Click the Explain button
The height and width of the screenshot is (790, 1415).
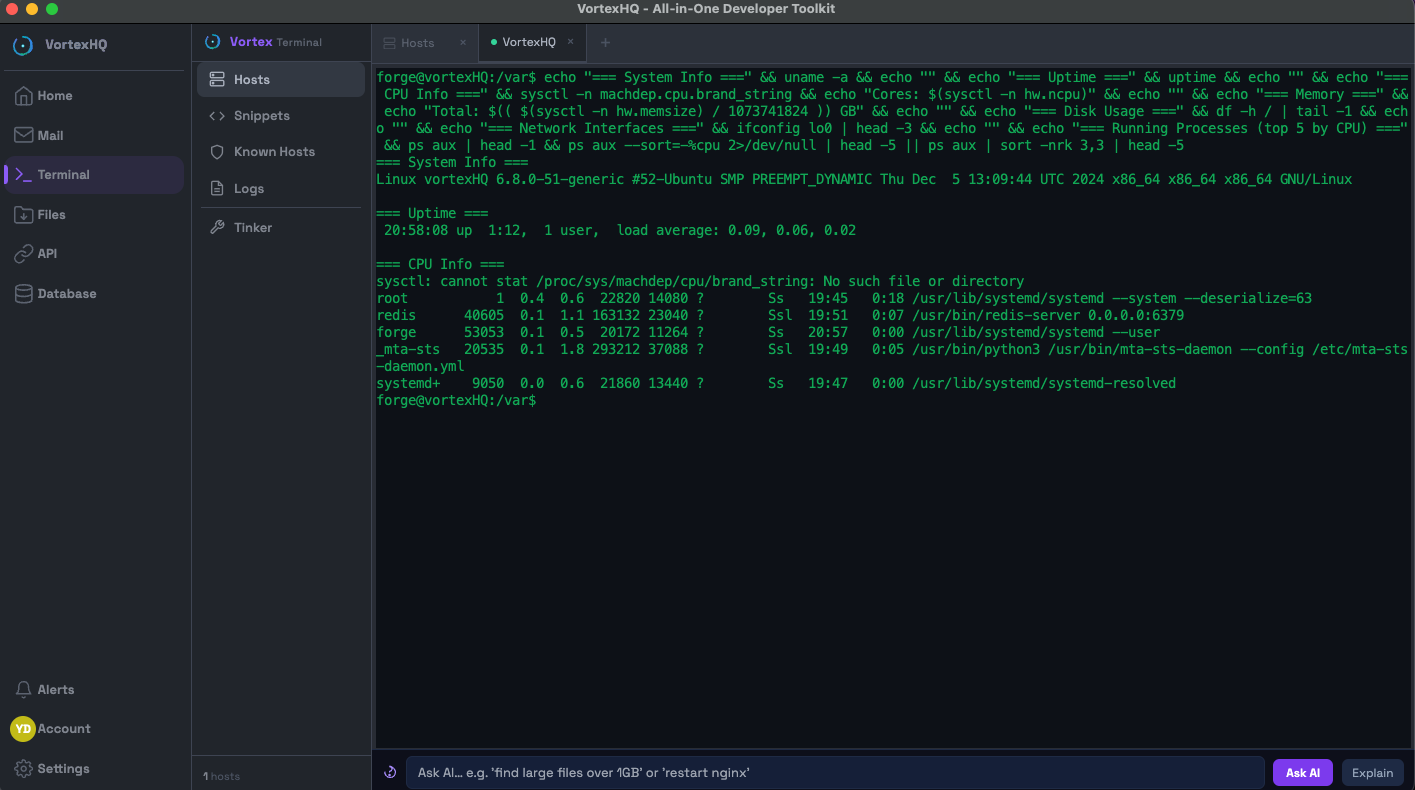pyautogui.click(x=1372, y=772)
